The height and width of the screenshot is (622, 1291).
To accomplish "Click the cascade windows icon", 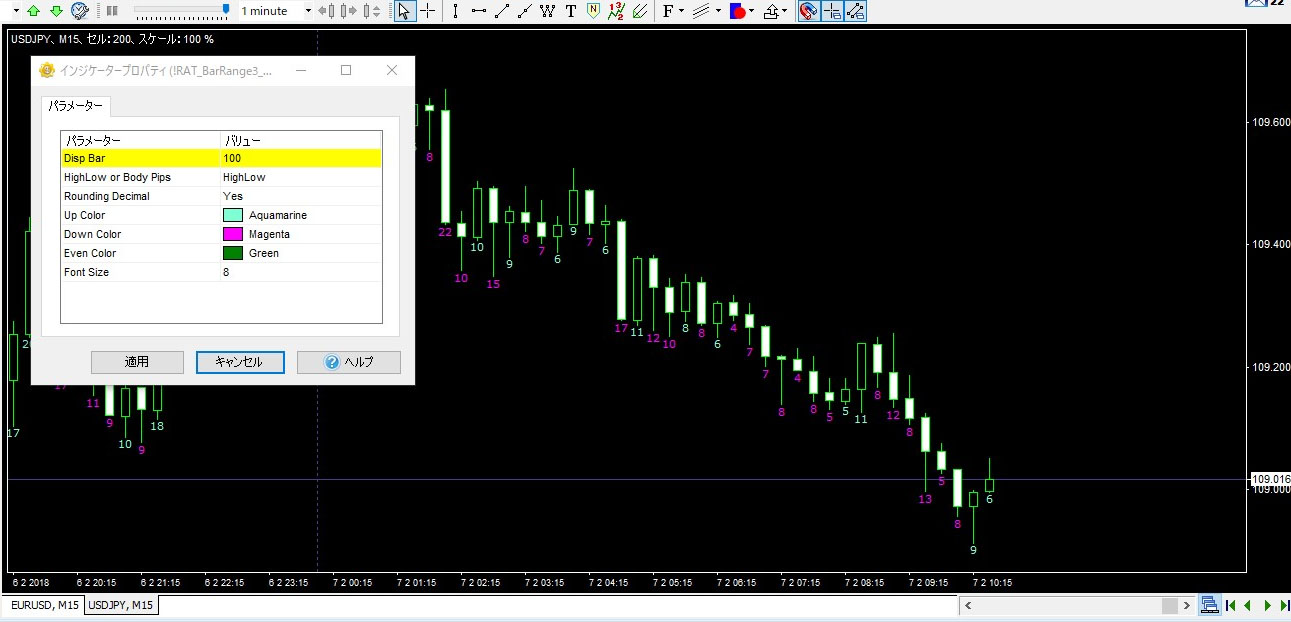I will click(x=1209, y=605).
